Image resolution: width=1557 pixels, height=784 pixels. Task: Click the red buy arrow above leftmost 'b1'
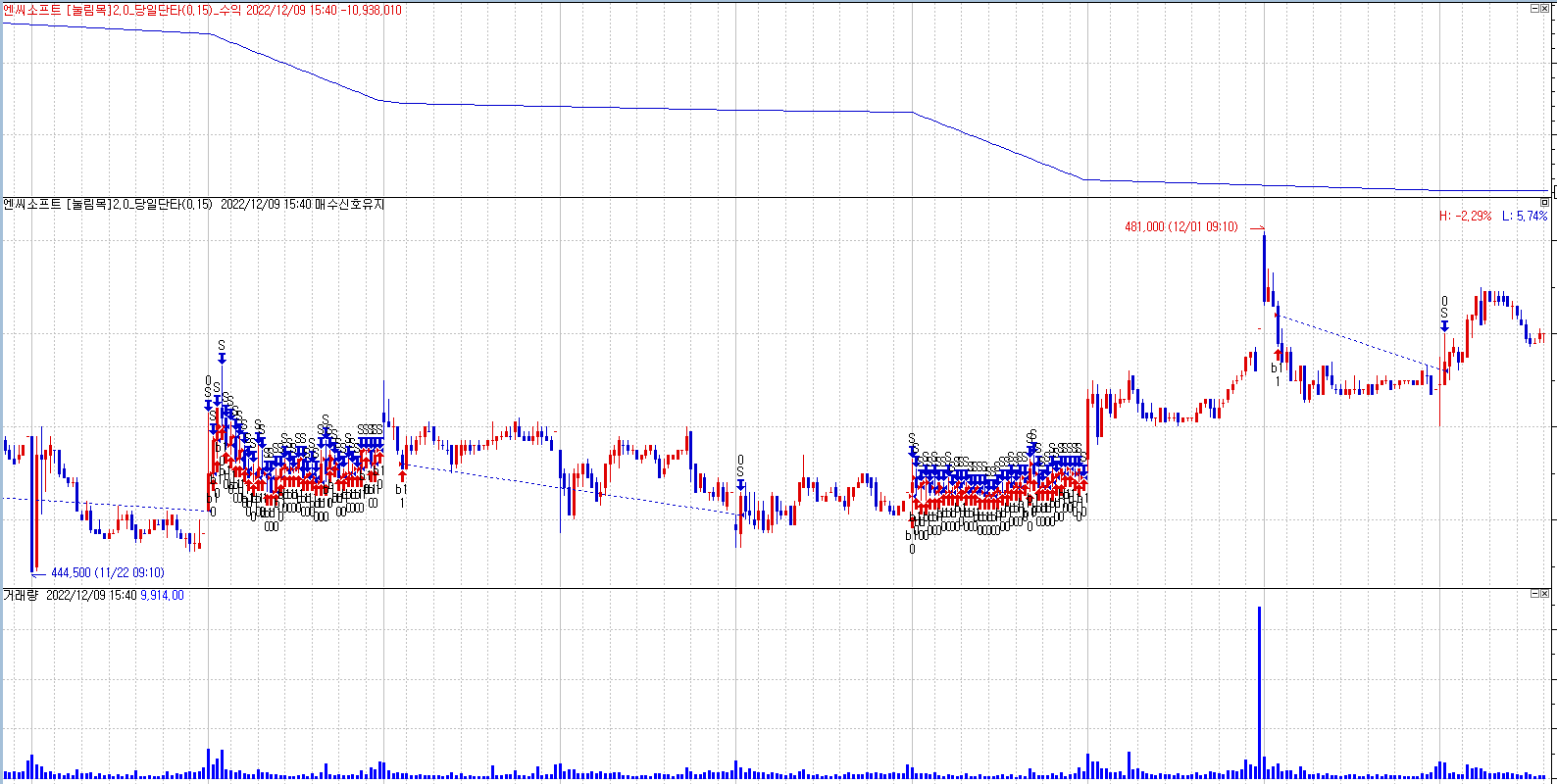click(402, 475)
